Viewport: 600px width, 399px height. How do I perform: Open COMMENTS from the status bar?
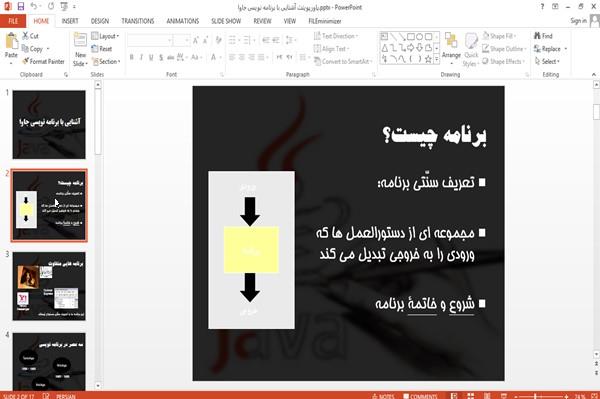click(420, 396)
